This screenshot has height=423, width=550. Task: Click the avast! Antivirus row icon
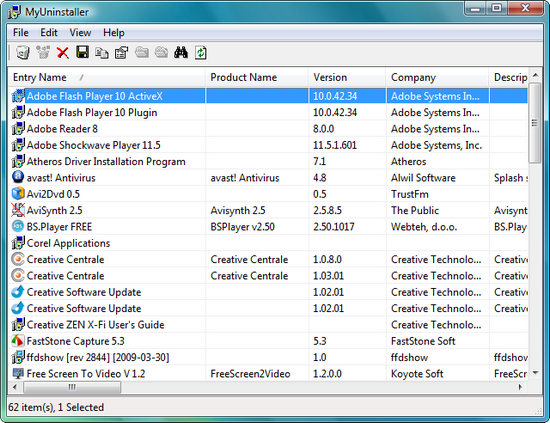click(x=18, y=177)
